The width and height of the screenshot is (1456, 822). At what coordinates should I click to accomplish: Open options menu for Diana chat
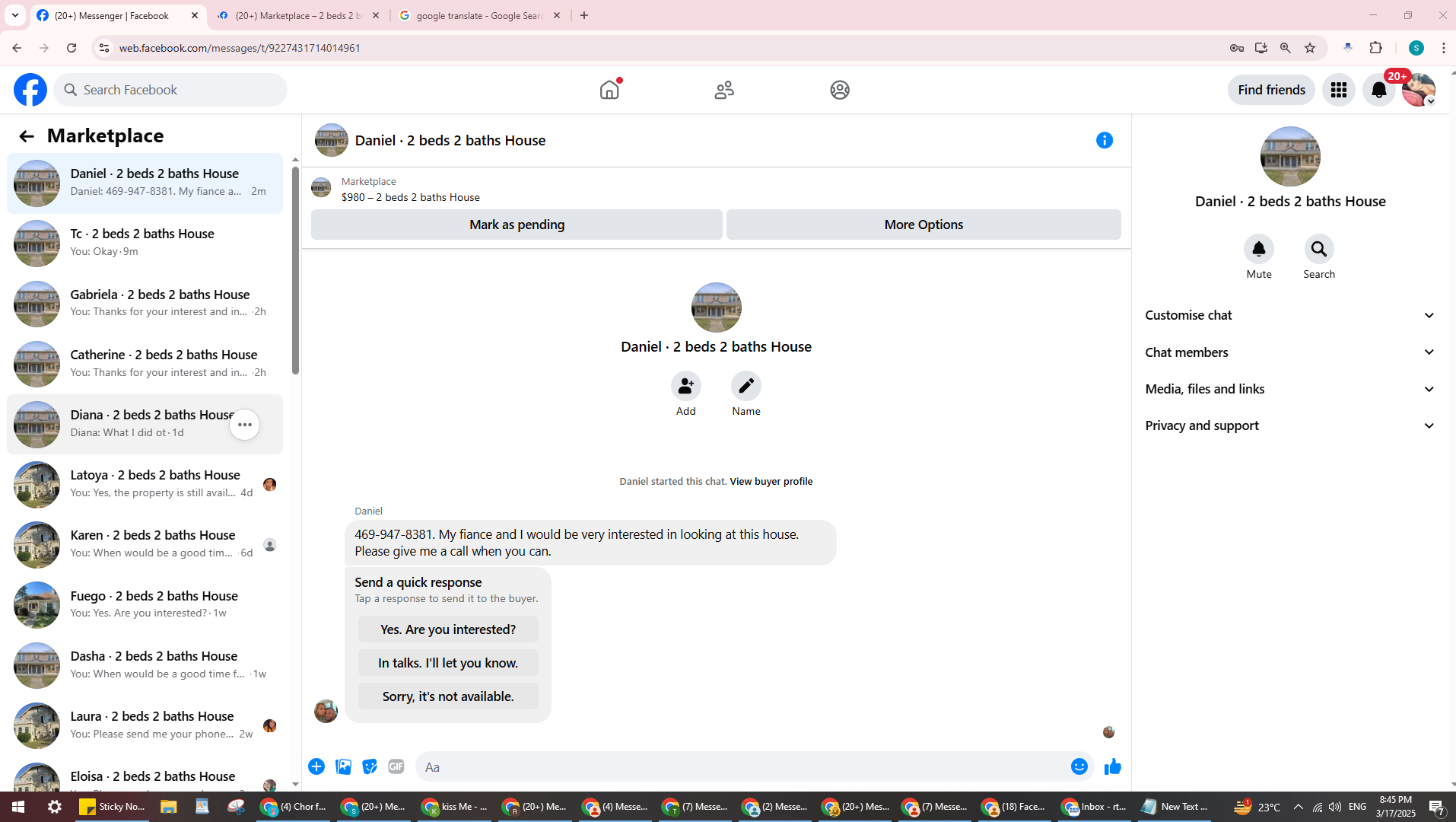pyautogui.click(x=245, y=425)
